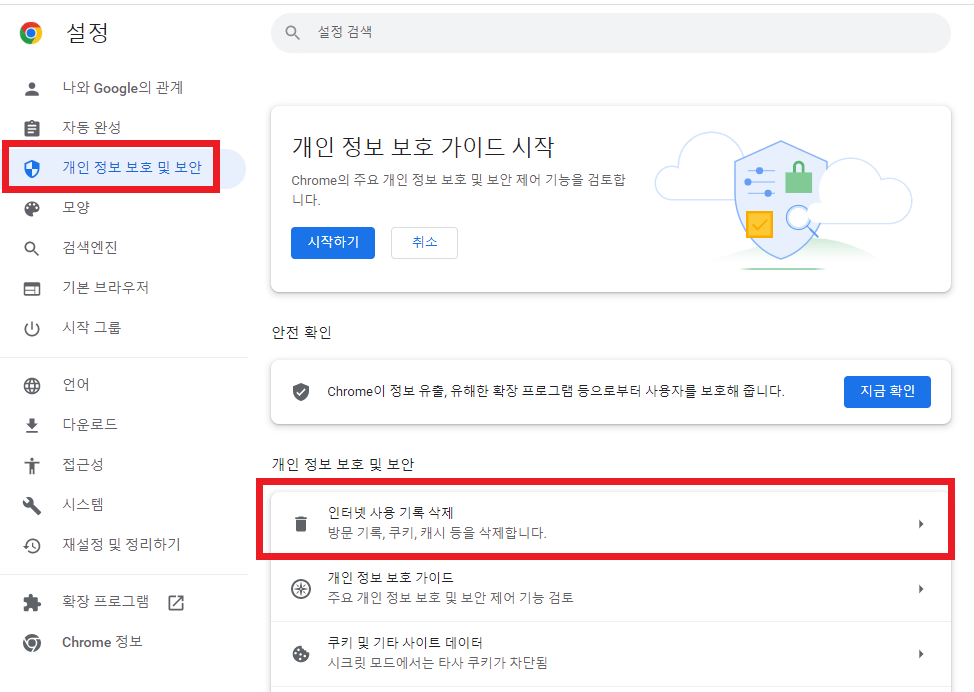
Task: Click the 다운로드 arrow icon
Action: (x=30, y=423)
